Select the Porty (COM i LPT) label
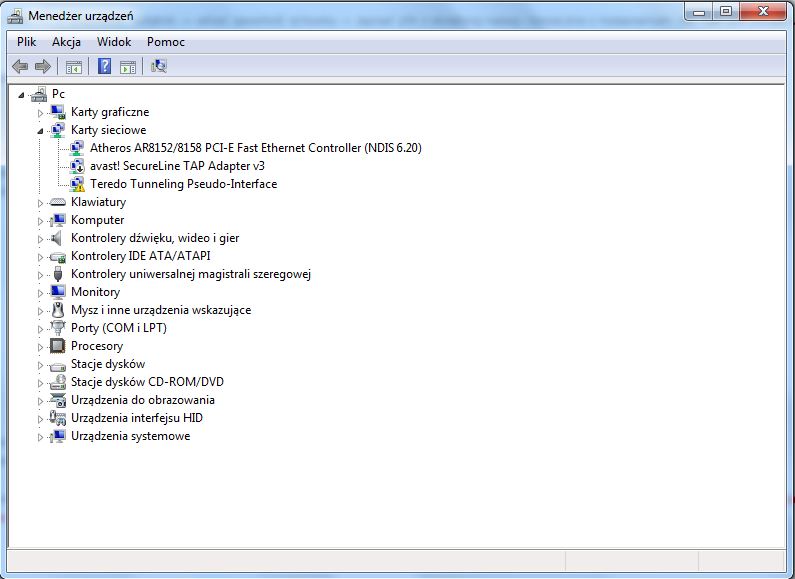This screenshot has width=795, height=579. tap(119, 328)
